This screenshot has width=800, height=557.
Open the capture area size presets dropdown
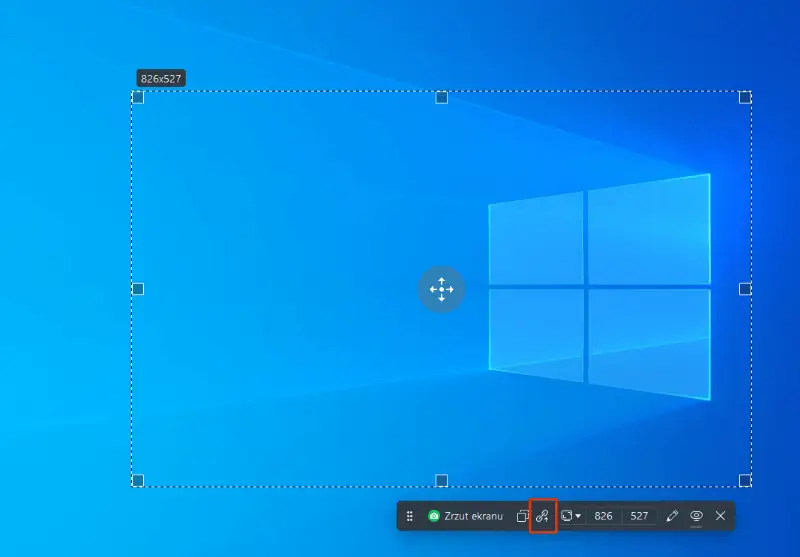pos(570,516)
